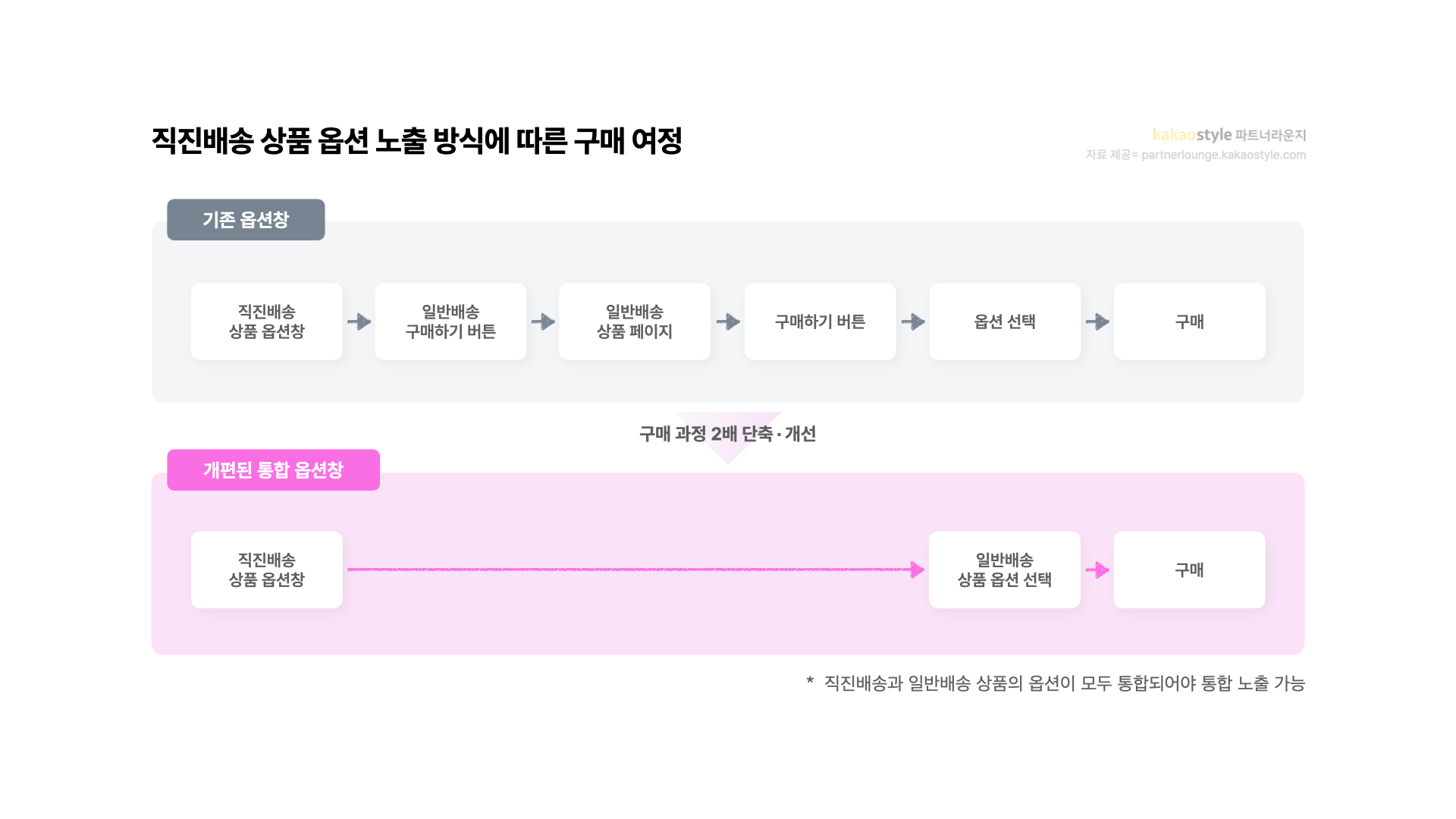The image size is (1456, 819).
Task: Click the title 직진배송 상품 옵션 노출 방식에 따른 구매 여정
Action: 417,141
